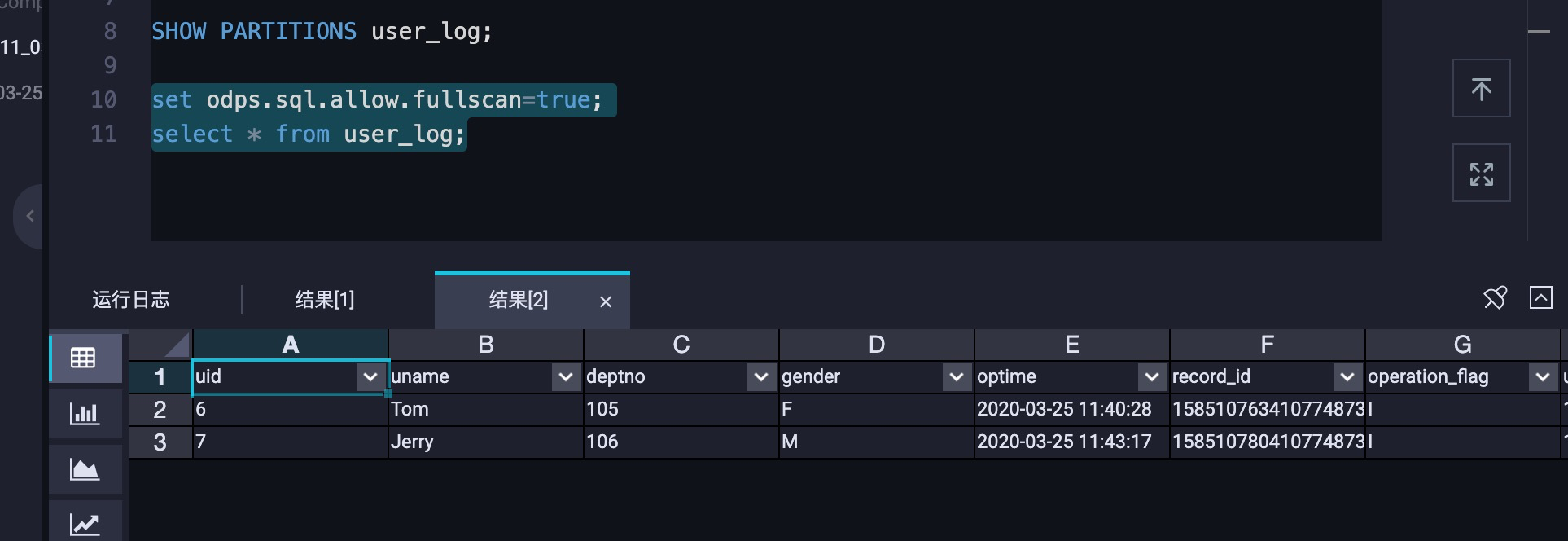Switch to the bar chart view icon

[x=84, y=414]
